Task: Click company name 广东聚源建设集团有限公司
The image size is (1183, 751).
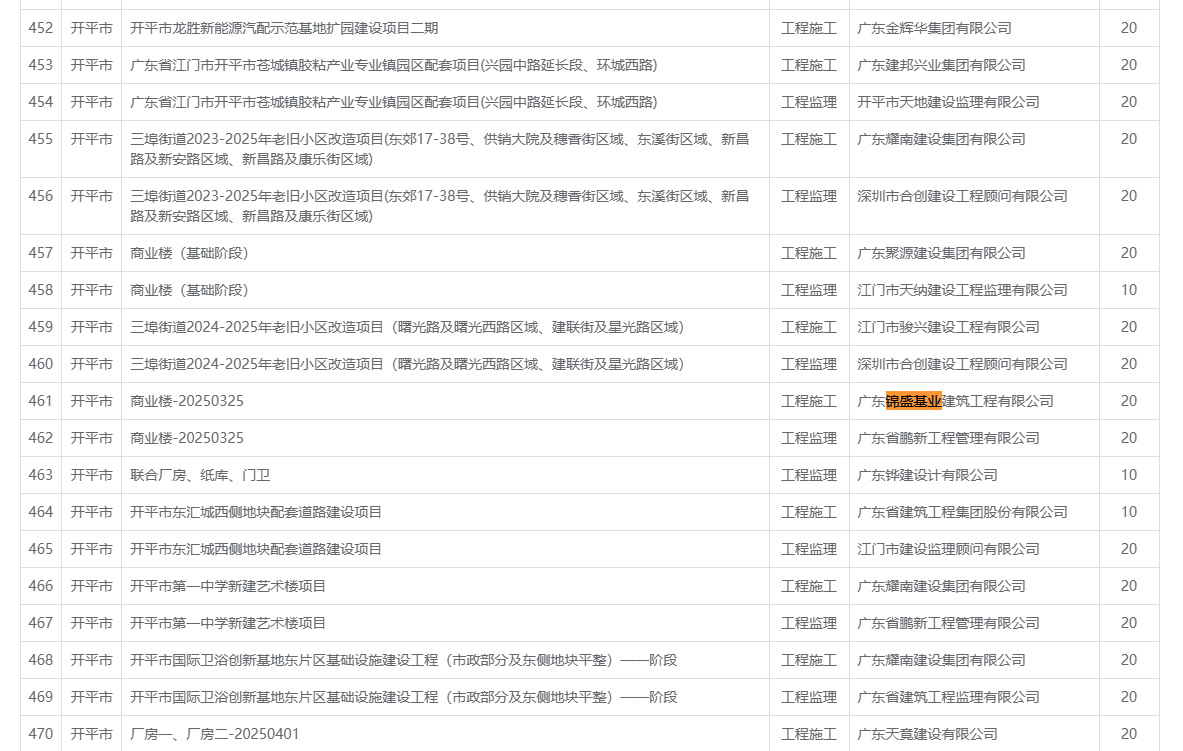Action: 941,253
